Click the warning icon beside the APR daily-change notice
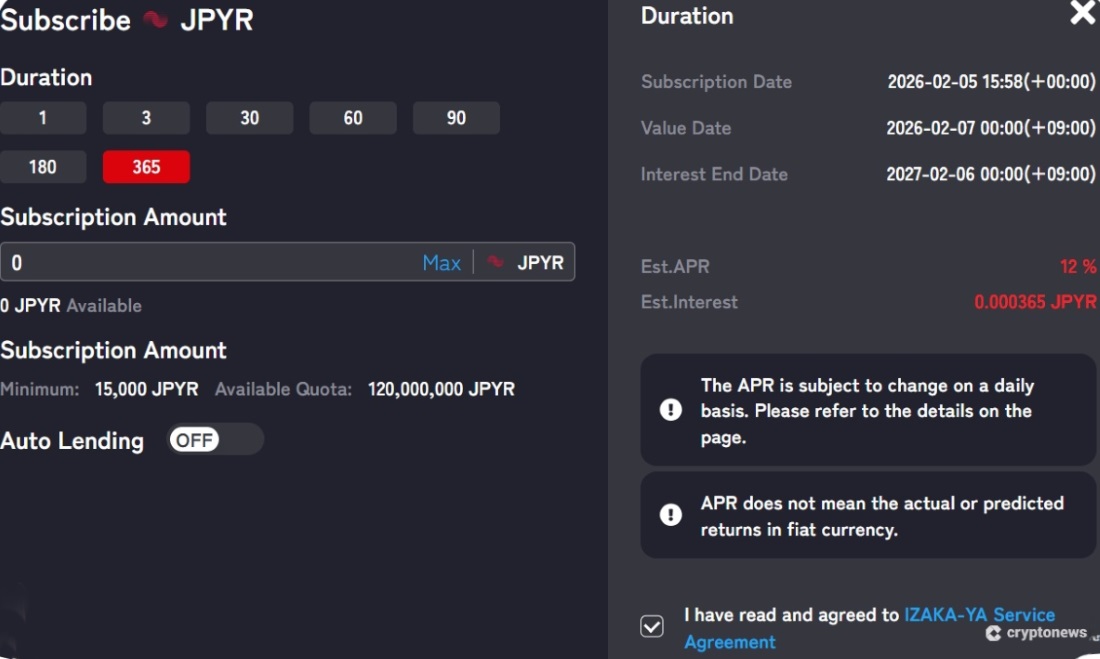This screenshot has width=1100, height=659. [x=671, y=410]
